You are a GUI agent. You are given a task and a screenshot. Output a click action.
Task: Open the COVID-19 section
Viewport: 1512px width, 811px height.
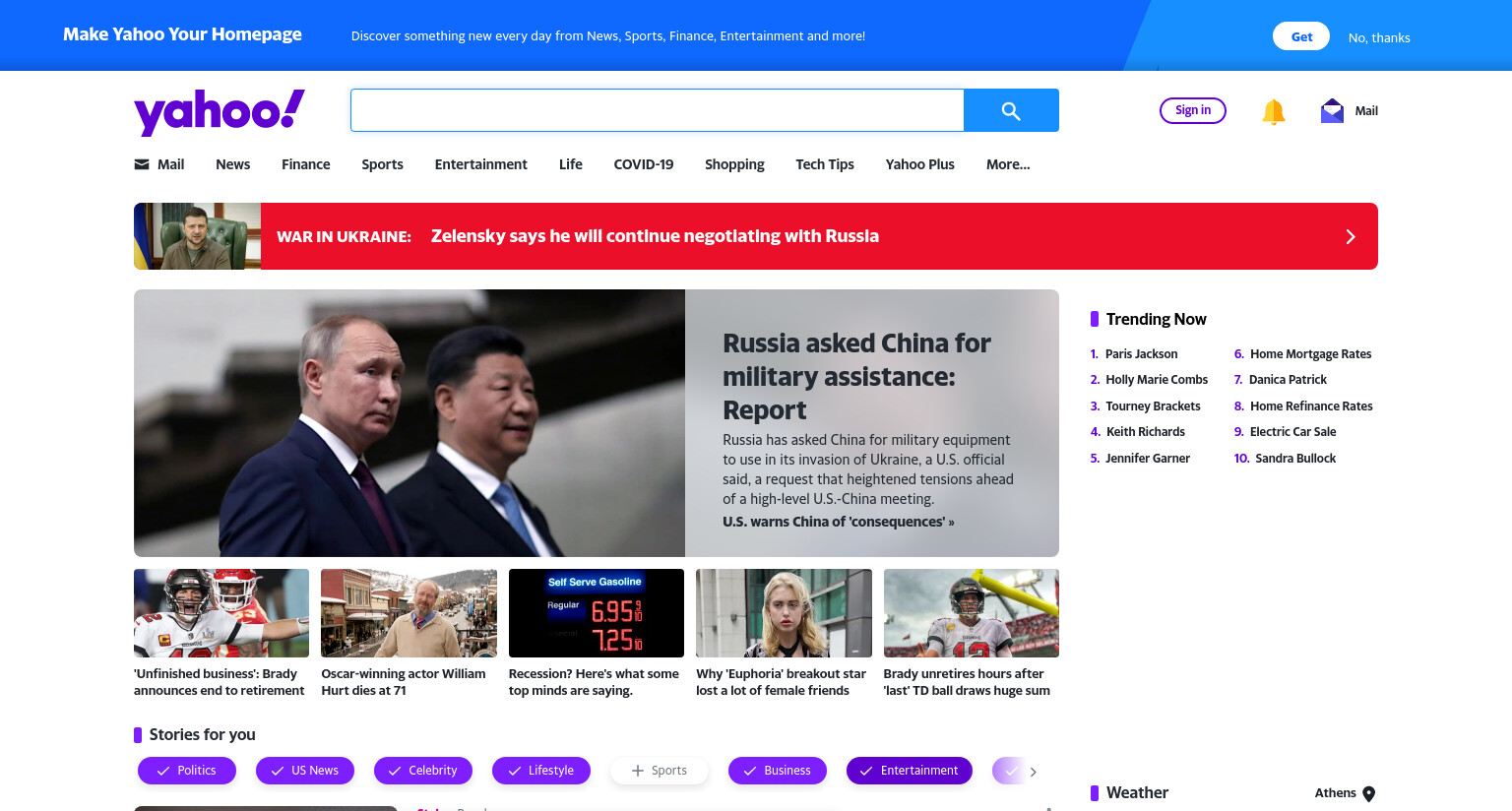(x=644, y=164)
